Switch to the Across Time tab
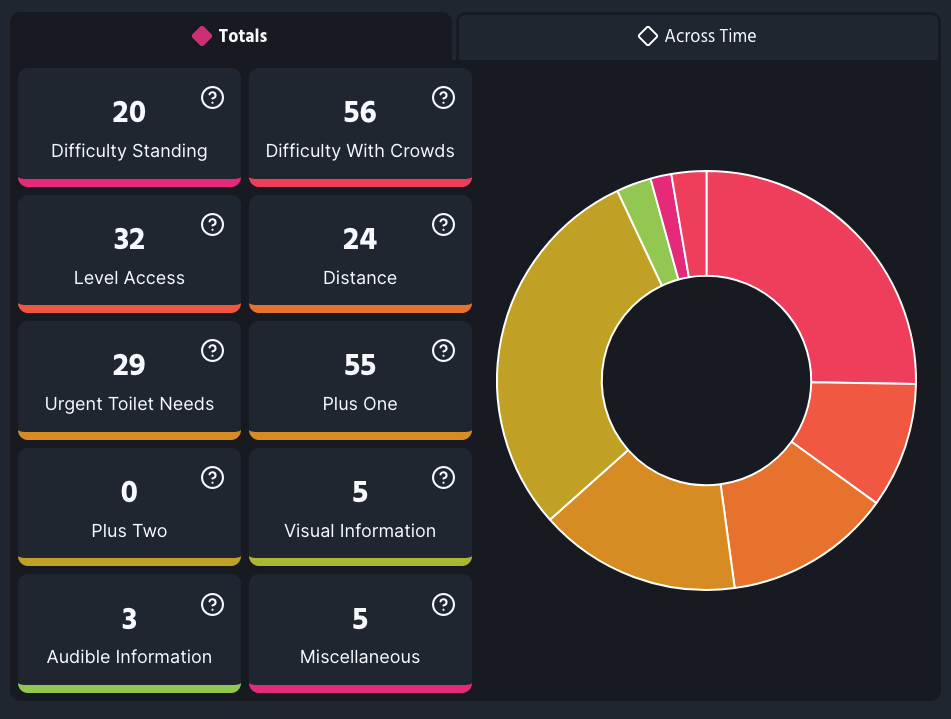Image resolution: width=951 pixels, height=719 pixels. 697,36
